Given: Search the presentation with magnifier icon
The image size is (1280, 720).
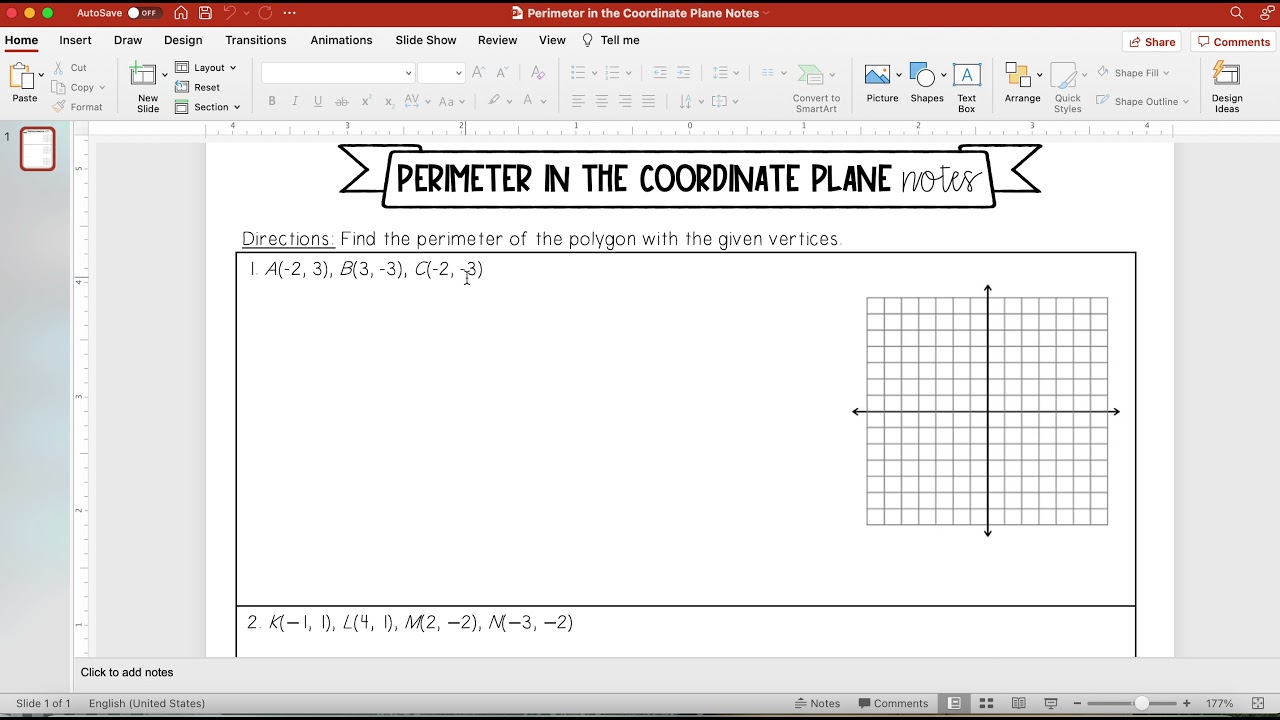Looking at the screenshot, I should coord(1237,13).
